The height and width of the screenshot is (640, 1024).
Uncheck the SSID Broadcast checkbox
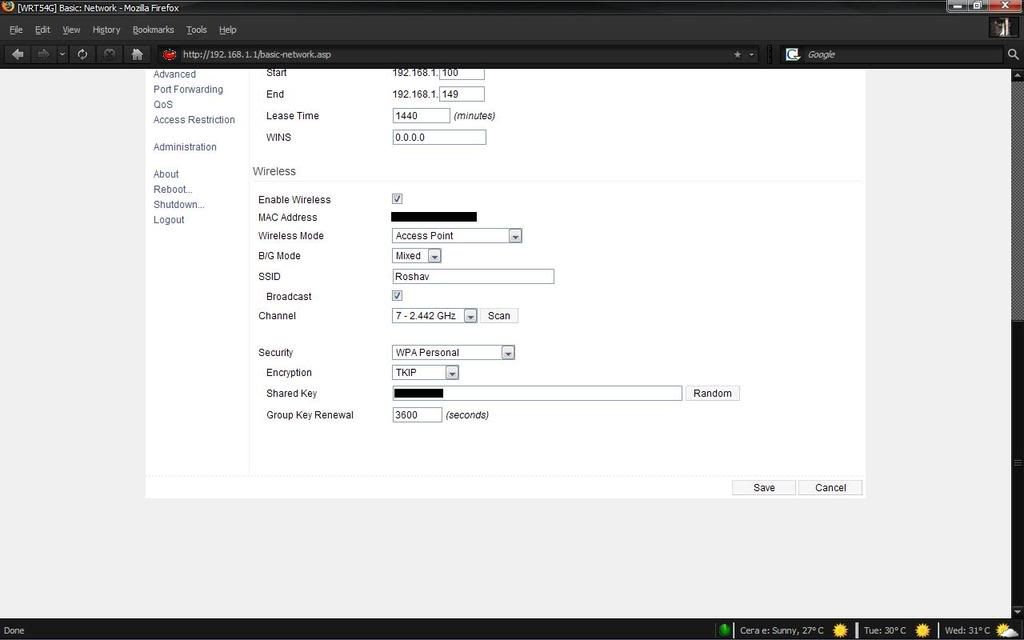397,296
